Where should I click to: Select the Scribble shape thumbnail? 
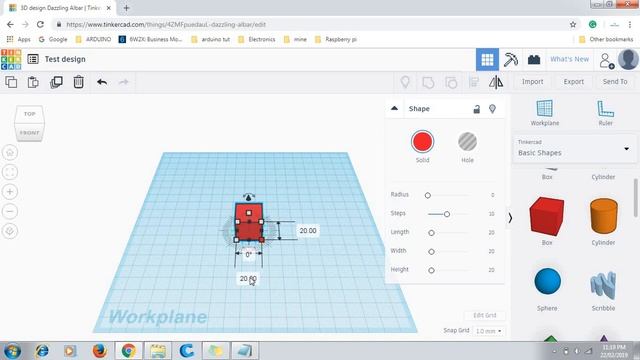coord(603,284)
